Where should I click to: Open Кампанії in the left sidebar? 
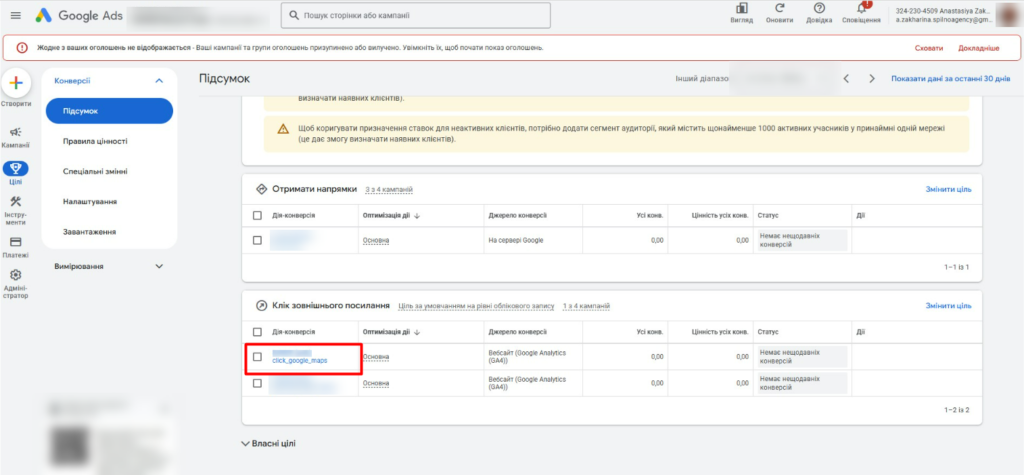(16, 137)
